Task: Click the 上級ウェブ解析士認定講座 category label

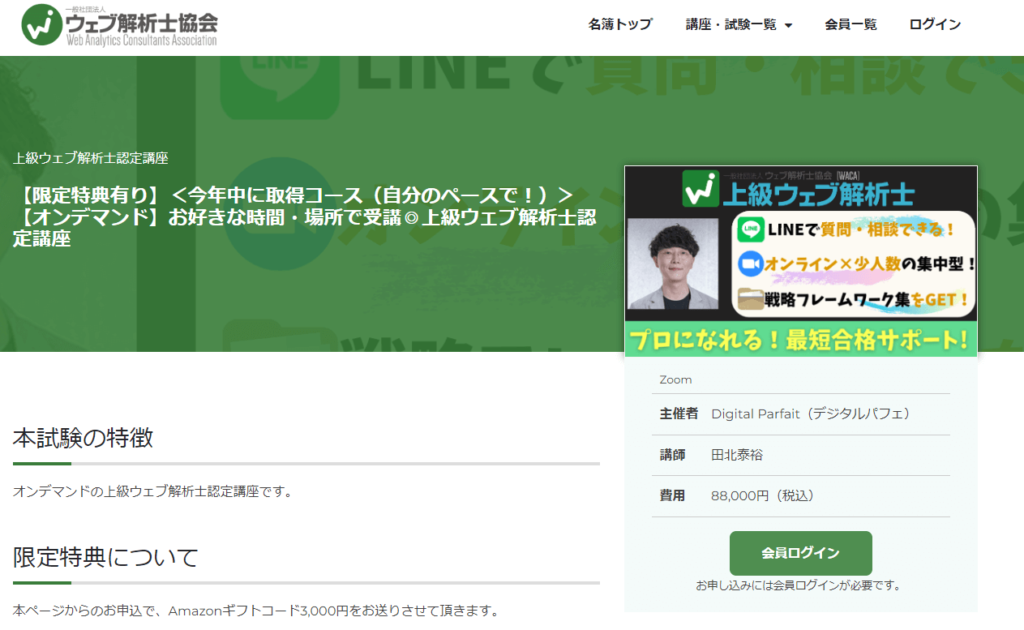Action: point(91,158)
